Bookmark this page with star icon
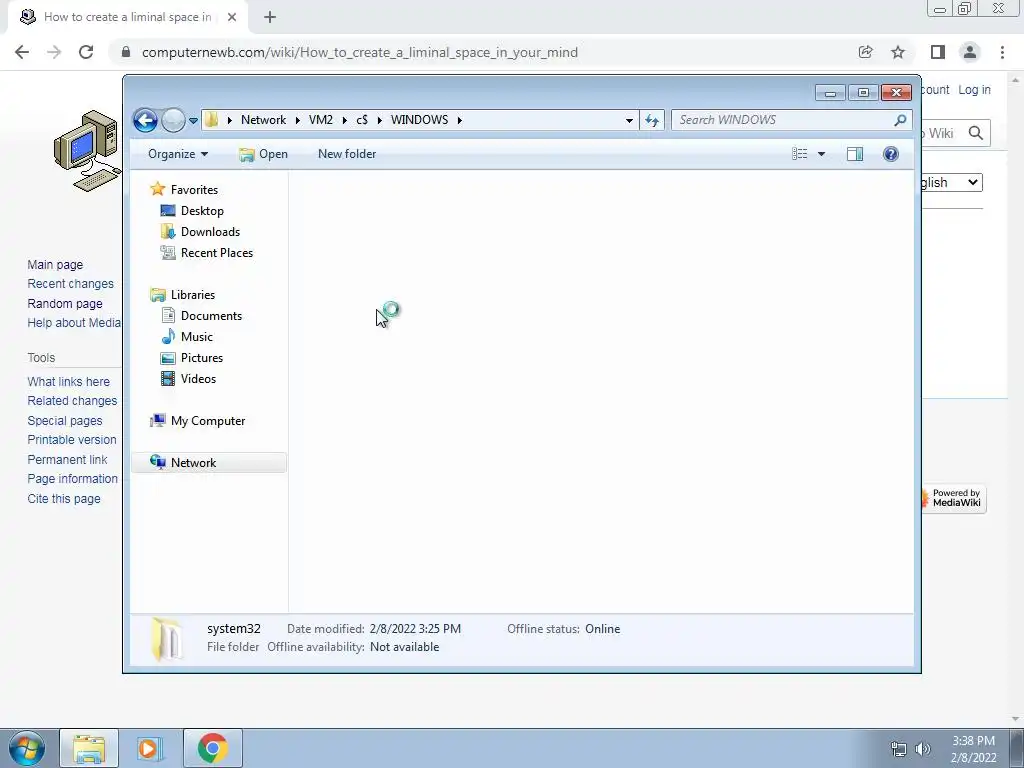Image resolution: width=1024 pixels, height=768 pixels. coord(899,52)
